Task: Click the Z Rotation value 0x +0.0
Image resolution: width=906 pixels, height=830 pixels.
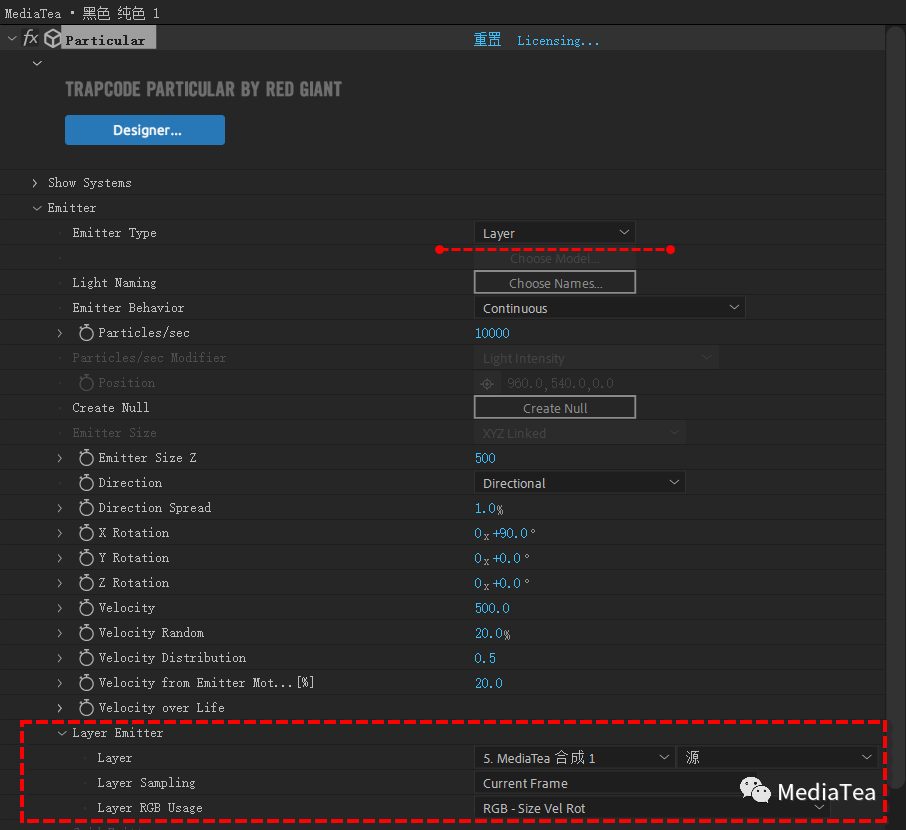Action: (502, 583)
